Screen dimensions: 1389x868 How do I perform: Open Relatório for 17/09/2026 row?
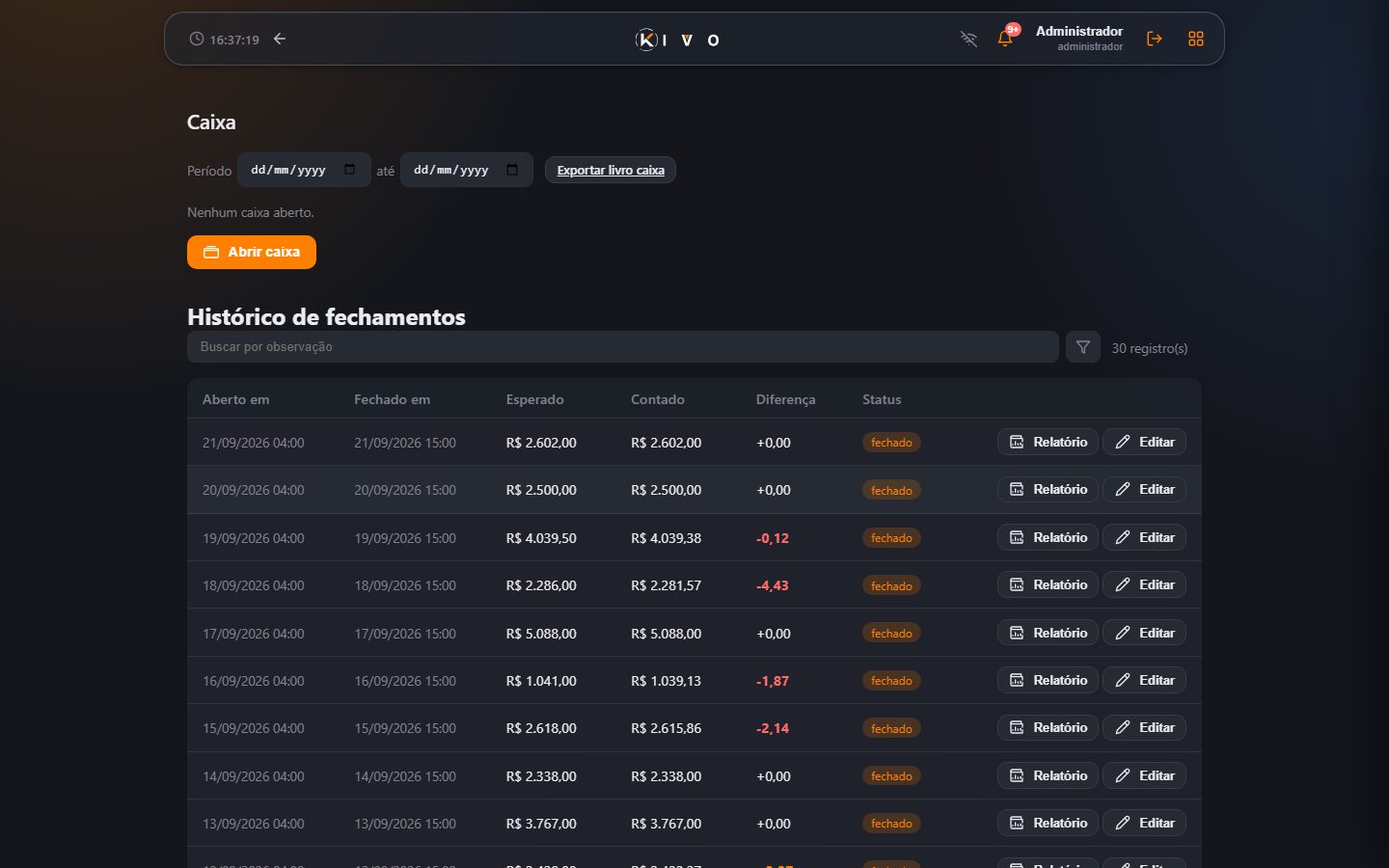(1048, 633)
